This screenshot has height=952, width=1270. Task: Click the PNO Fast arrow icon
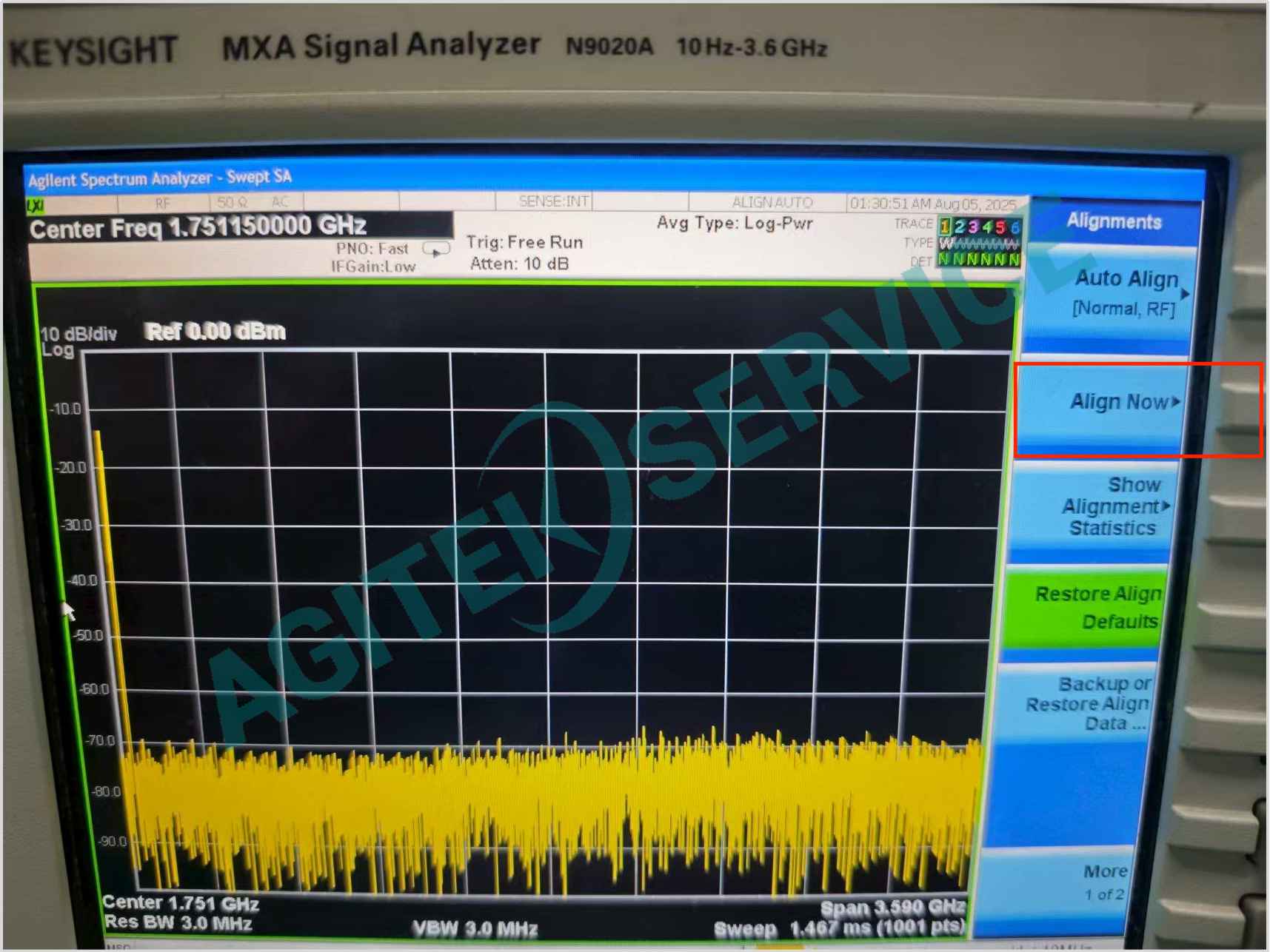coord(436,250)
